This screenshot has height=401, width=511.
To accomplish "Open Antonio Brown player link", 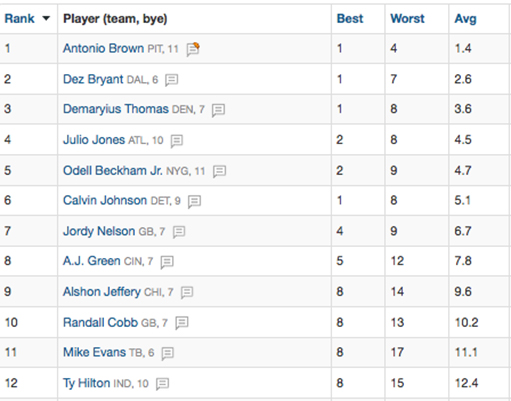I will [103, 49].
